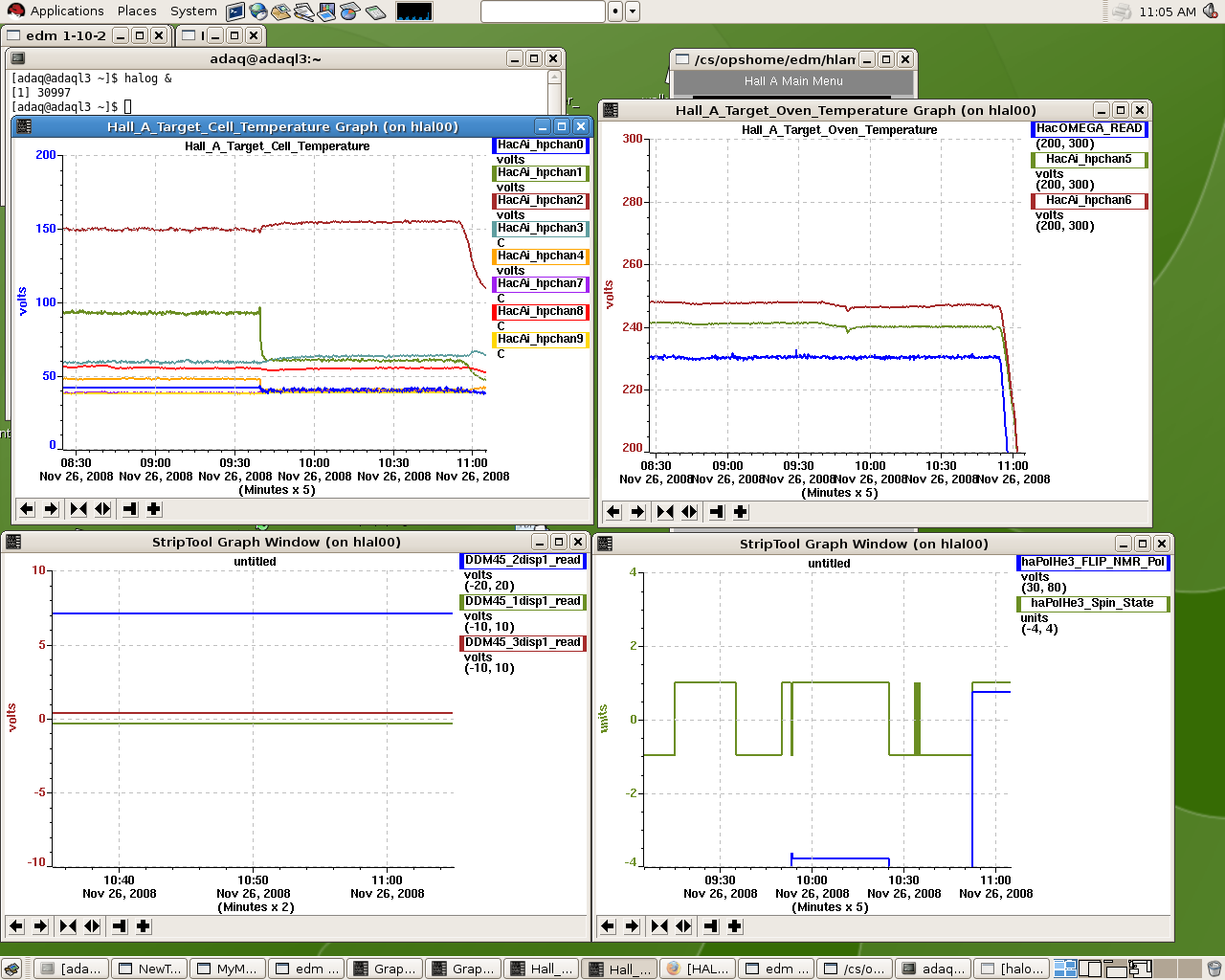Open the trash icon in bottom panel
The height and width of the screenshot is (980, 1225).
coord(1214,969)
